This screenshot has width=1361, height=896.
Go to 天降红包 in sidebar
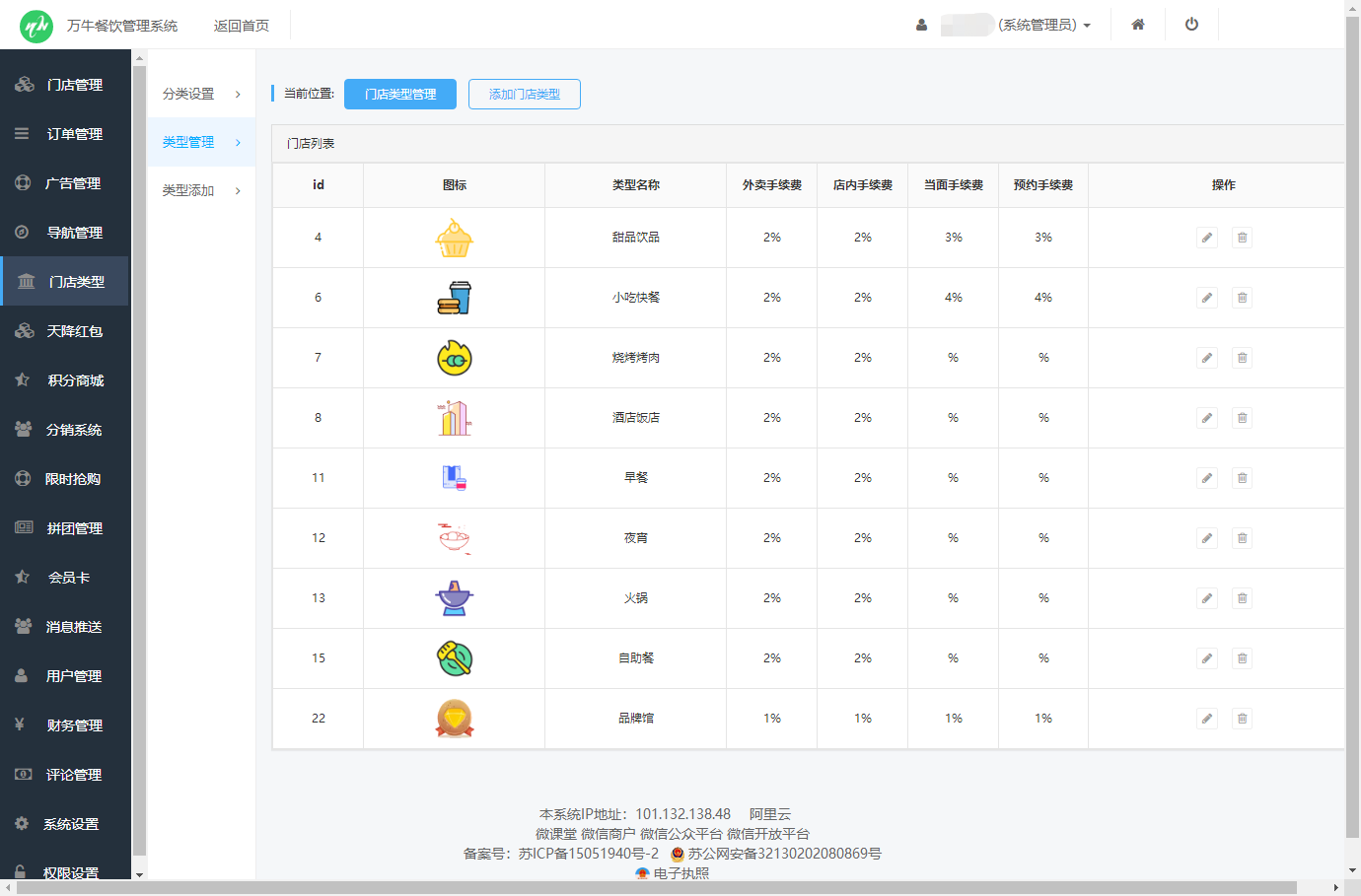tap(74, 331)
